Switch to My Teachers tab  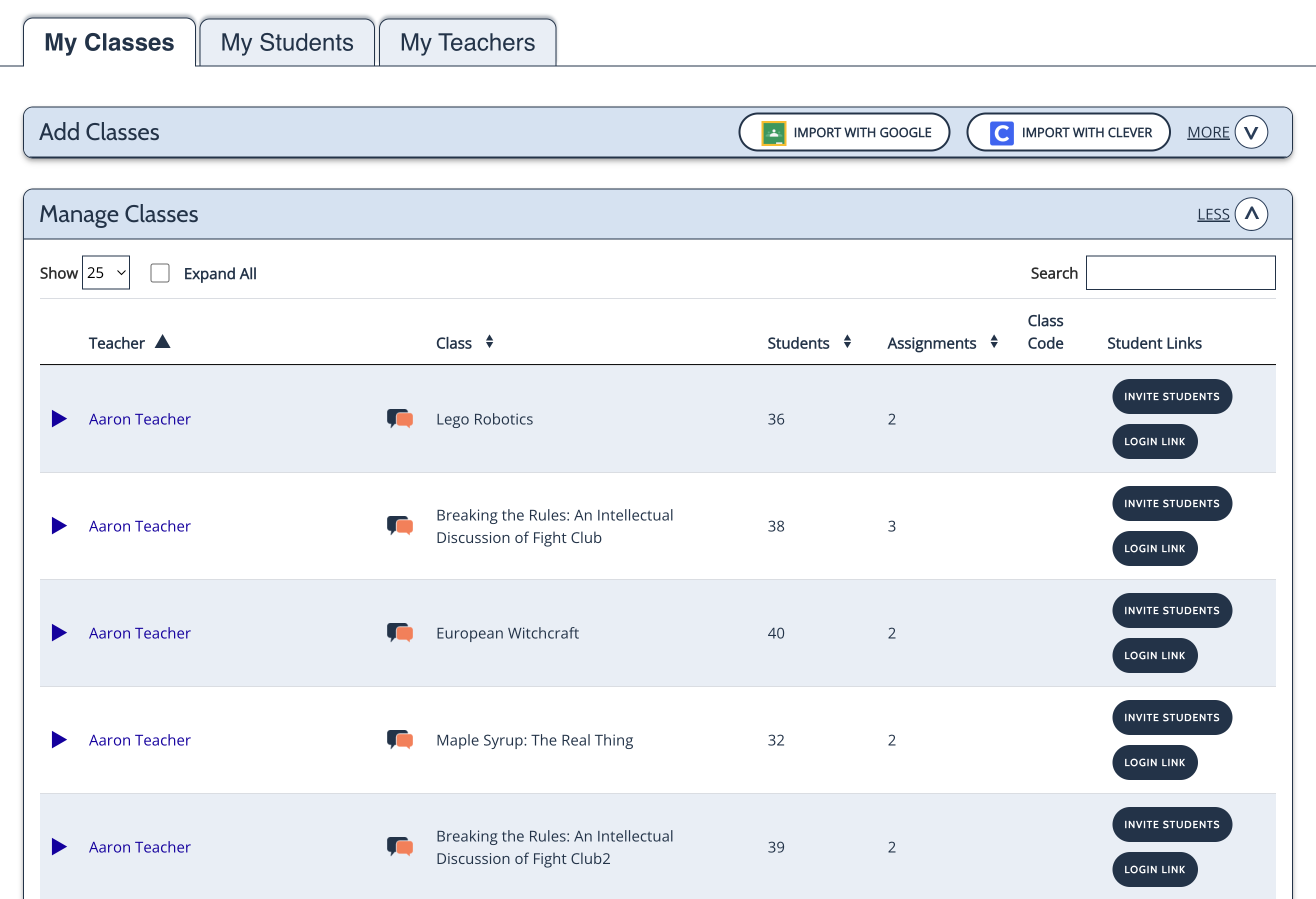467,42
